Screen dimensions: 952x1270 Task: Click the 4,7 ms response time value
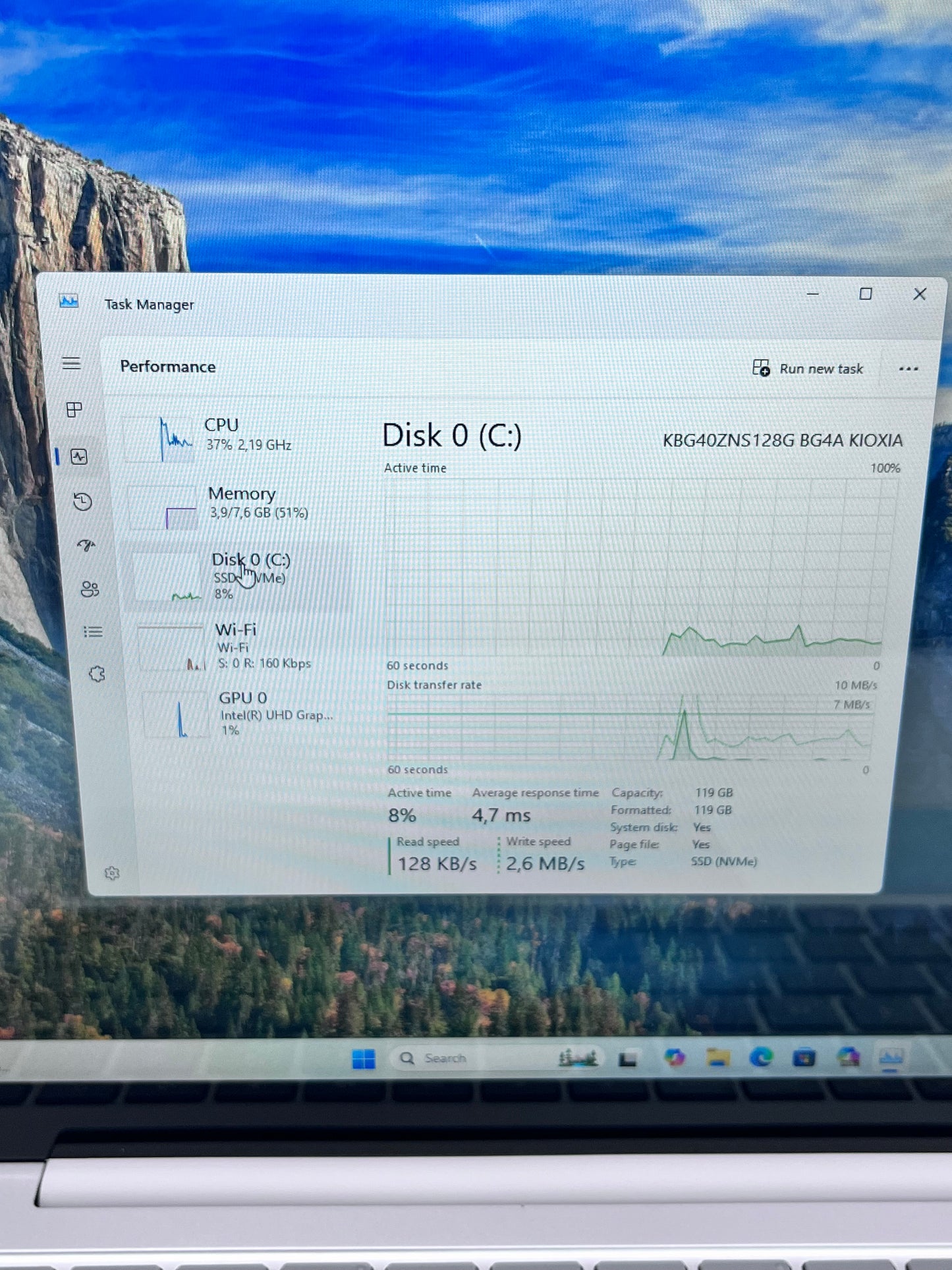point(501,815)
